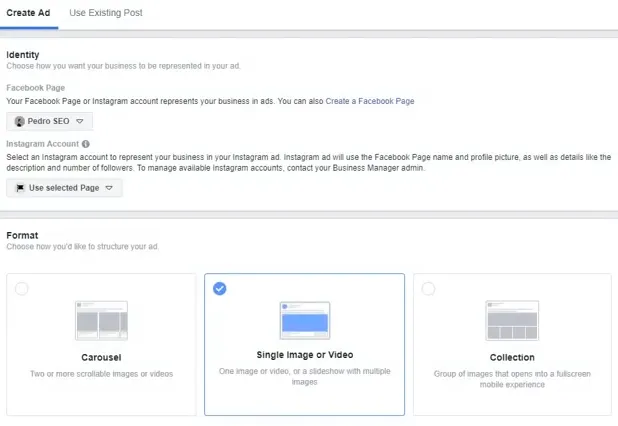Click 'One image or video, or a slideshow' description
This screenshot has height=426, width=618.
tap(305, 376)
